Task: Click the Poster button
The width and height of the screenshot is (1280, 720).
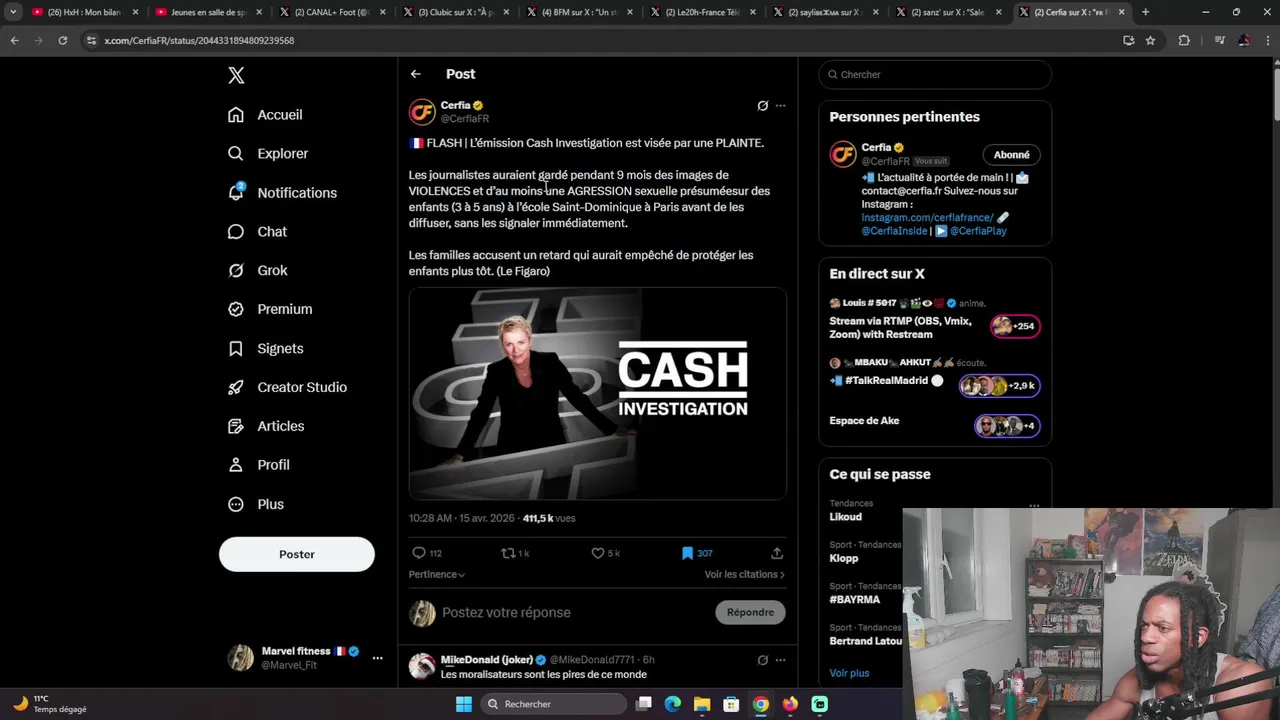Action: tap(297, 554)
